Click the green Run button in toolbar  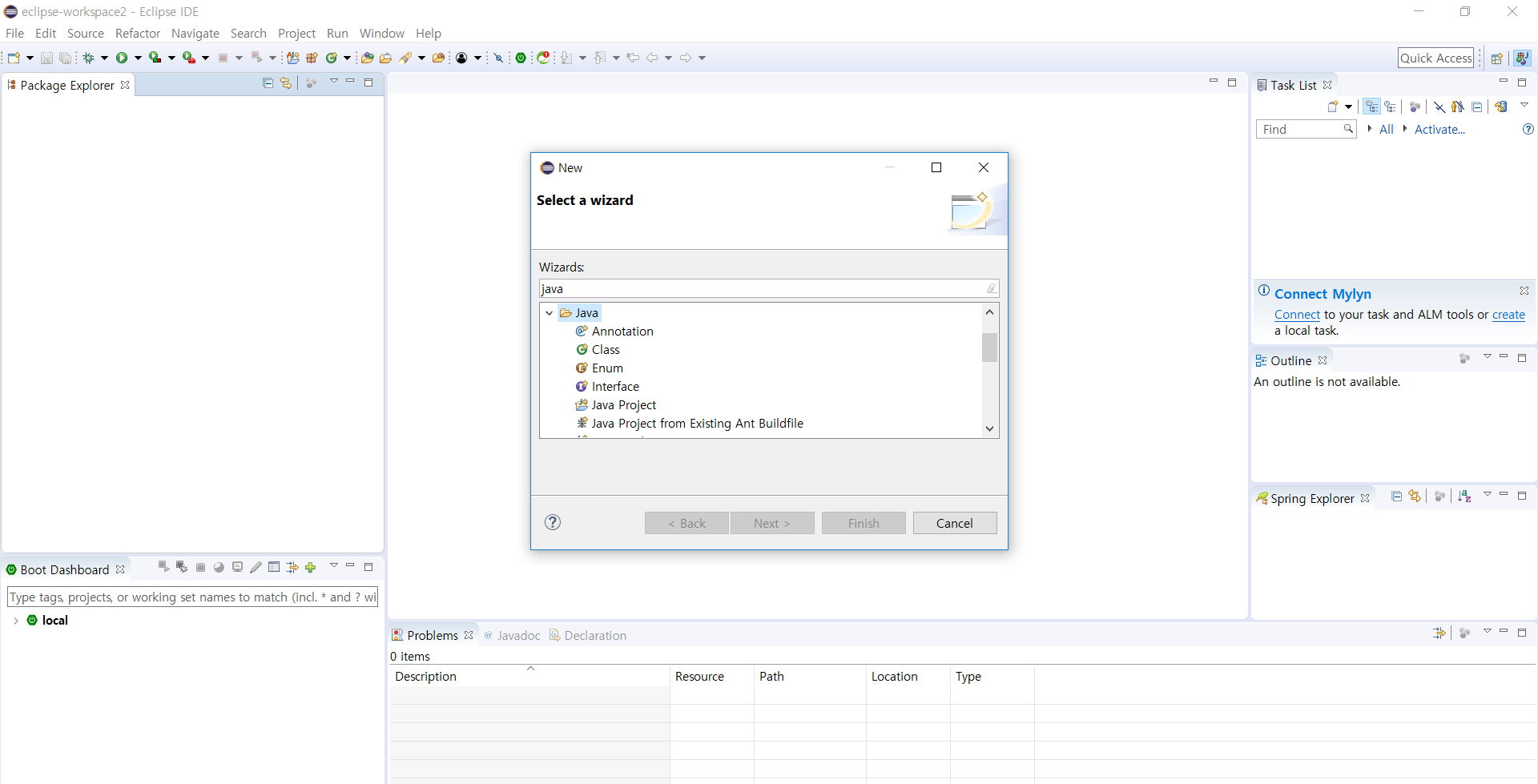122,58
